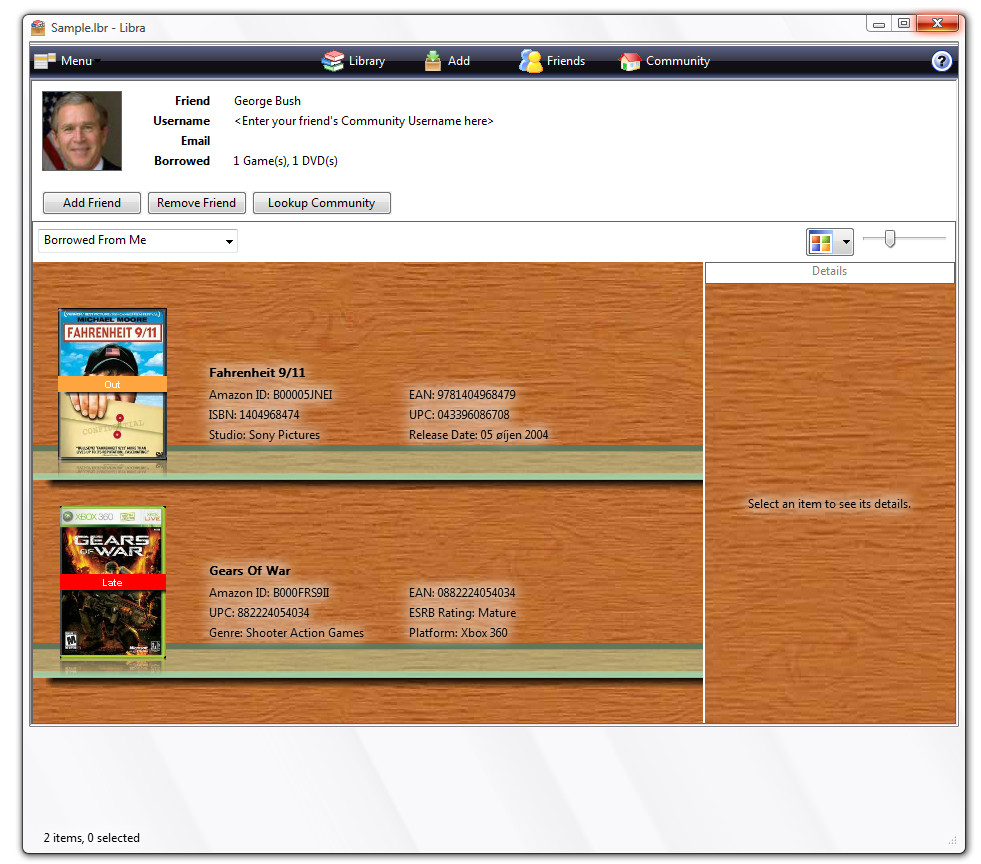This screenshot has width=981, height=864.
Task: Click the Friend field label
Action: click(x=193, y=101)
